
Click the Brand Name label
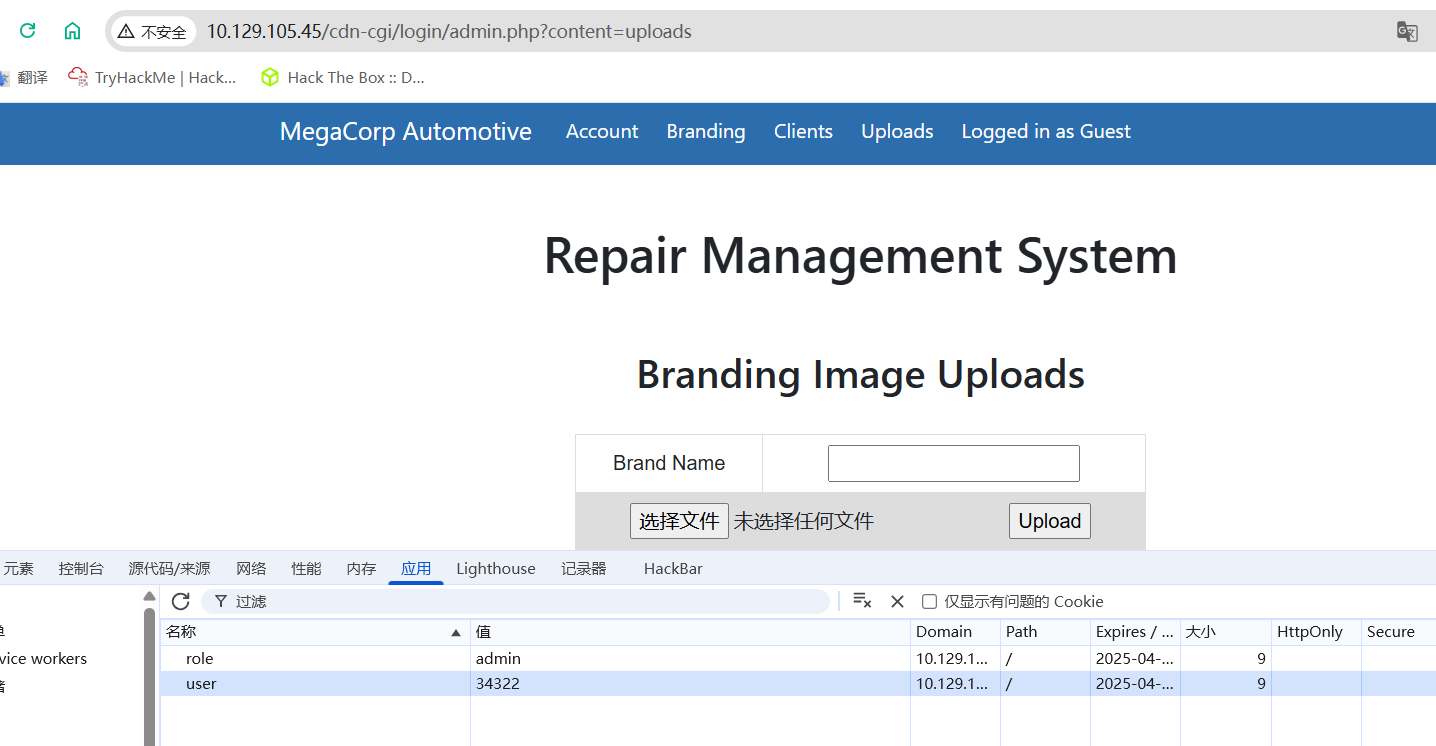click(669, 463)
